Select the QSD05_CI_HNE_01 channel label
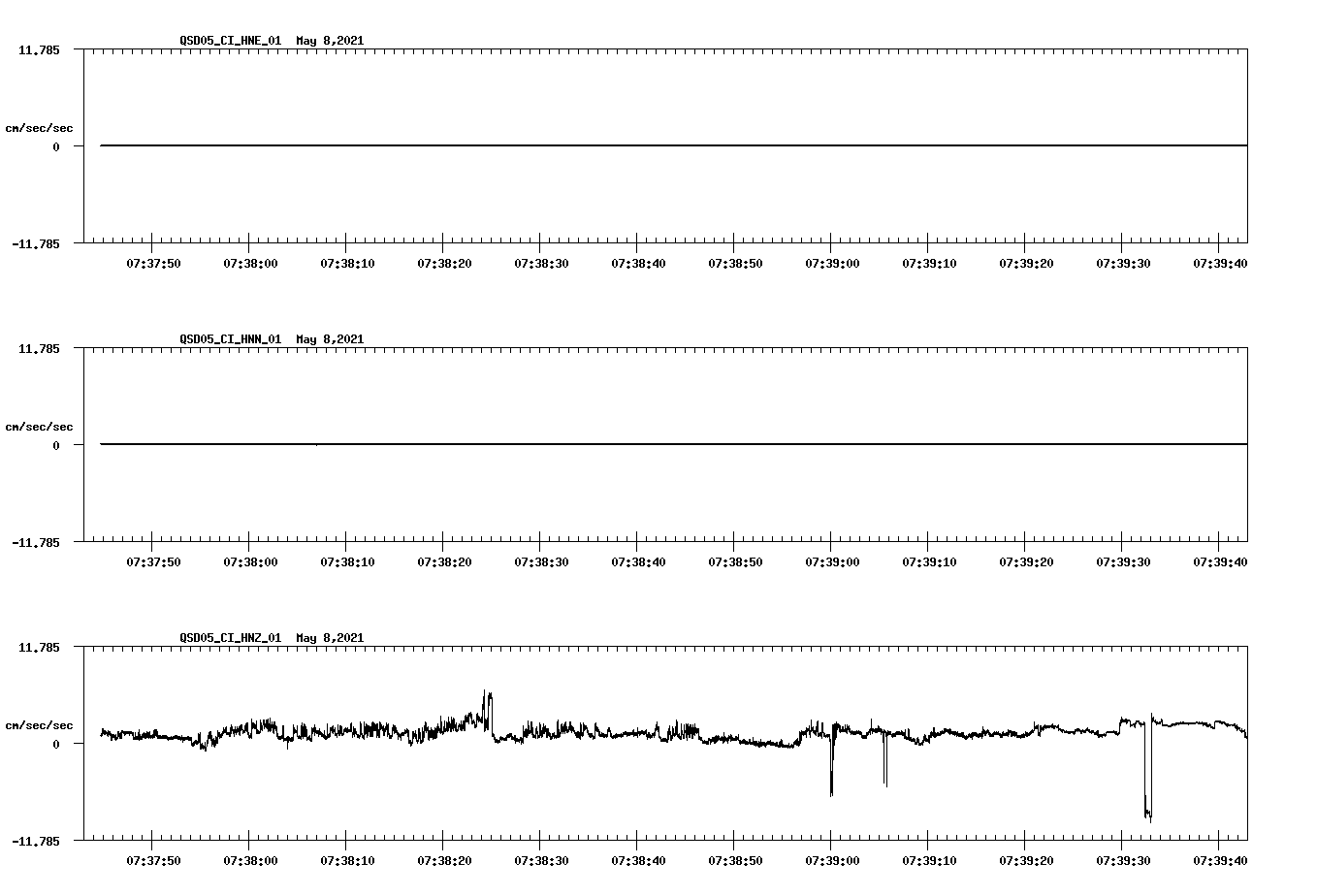The width and height of the screenshot is (1317, 896). tap(229, 41)
